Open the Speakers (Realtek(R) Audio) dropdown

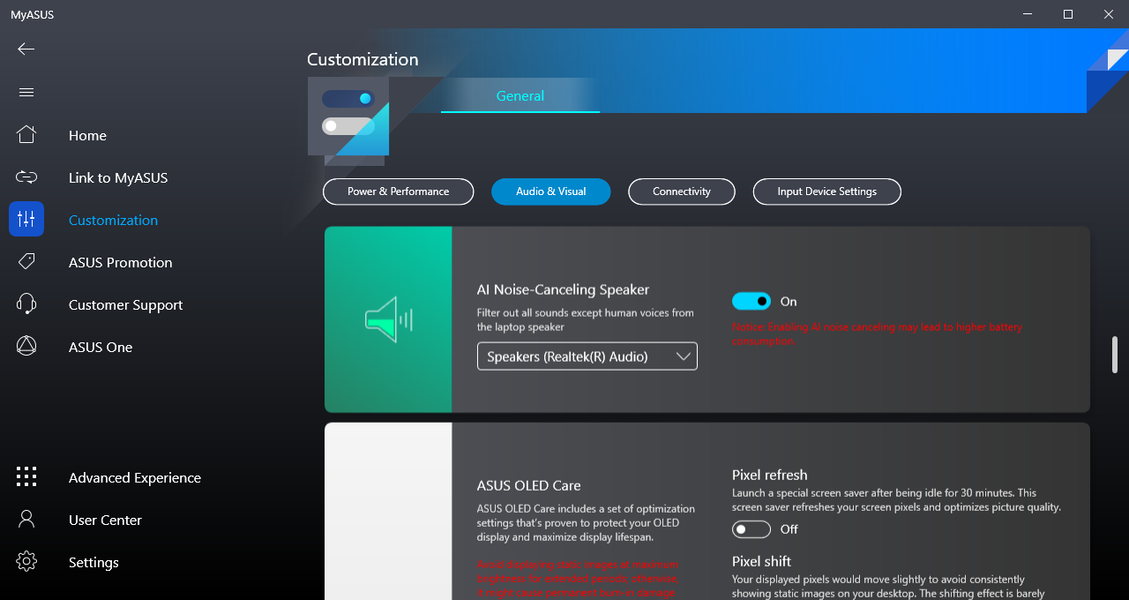click(x=587, y=357)
